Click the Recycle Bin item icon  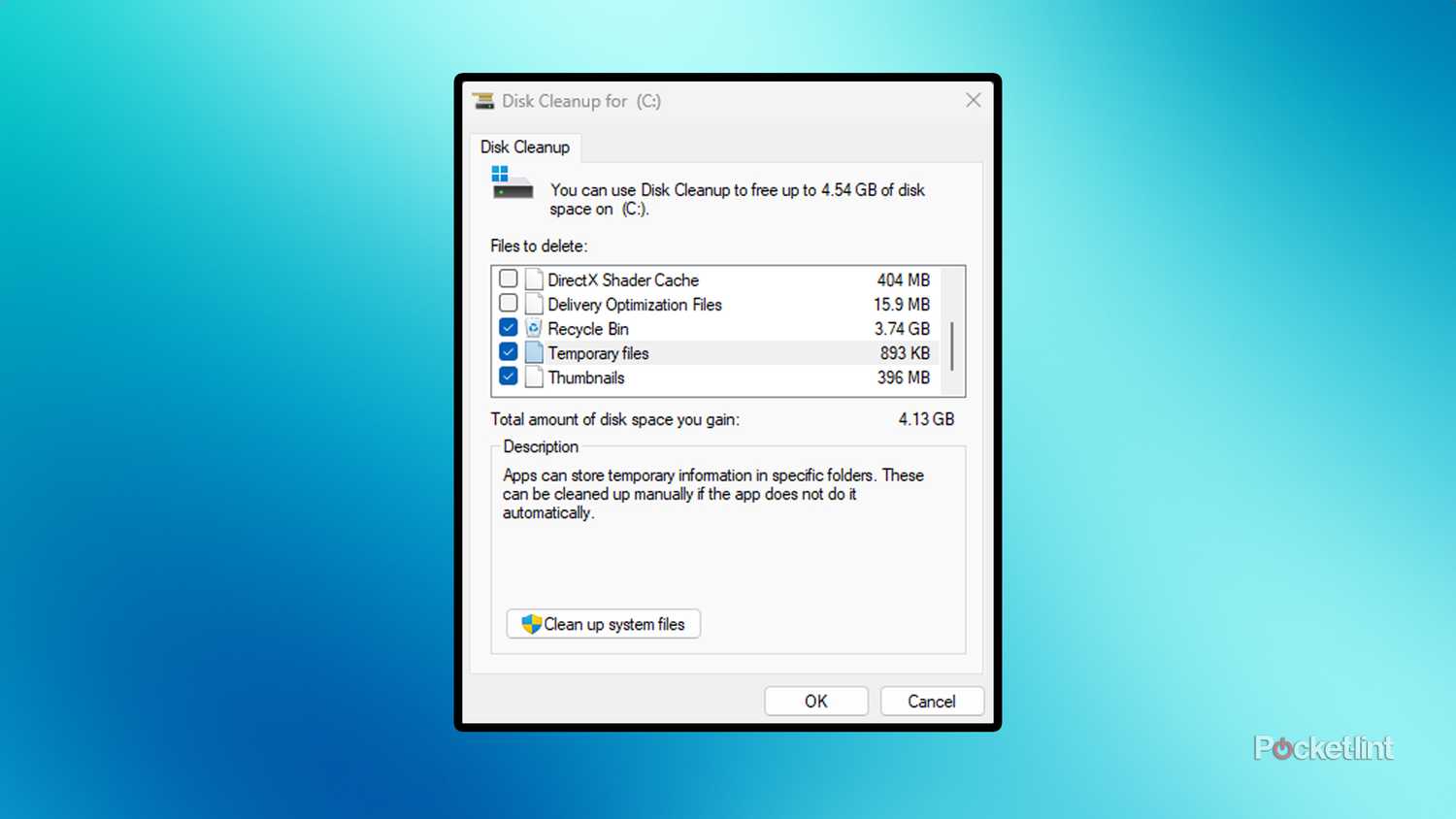[x=533, y=328]
